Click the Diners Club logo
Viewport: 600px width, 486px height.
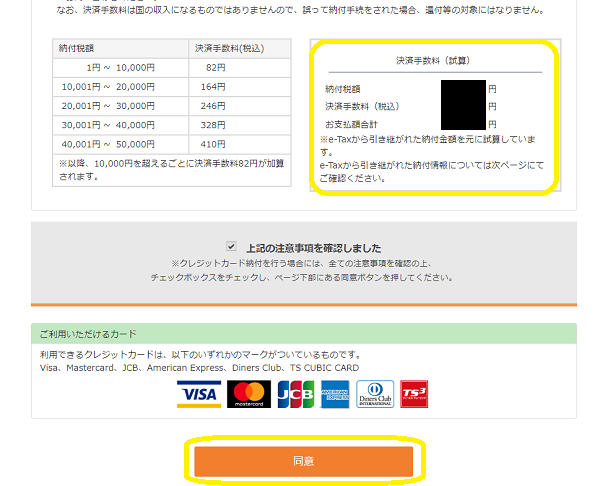click(375, 394)
